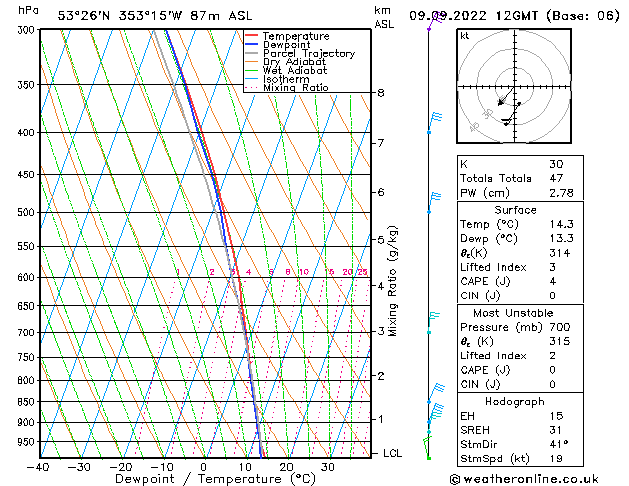This screenshot has height=486, width=629.
Task: Click the red Temperature legend line
Action: [x=252, y=36]
